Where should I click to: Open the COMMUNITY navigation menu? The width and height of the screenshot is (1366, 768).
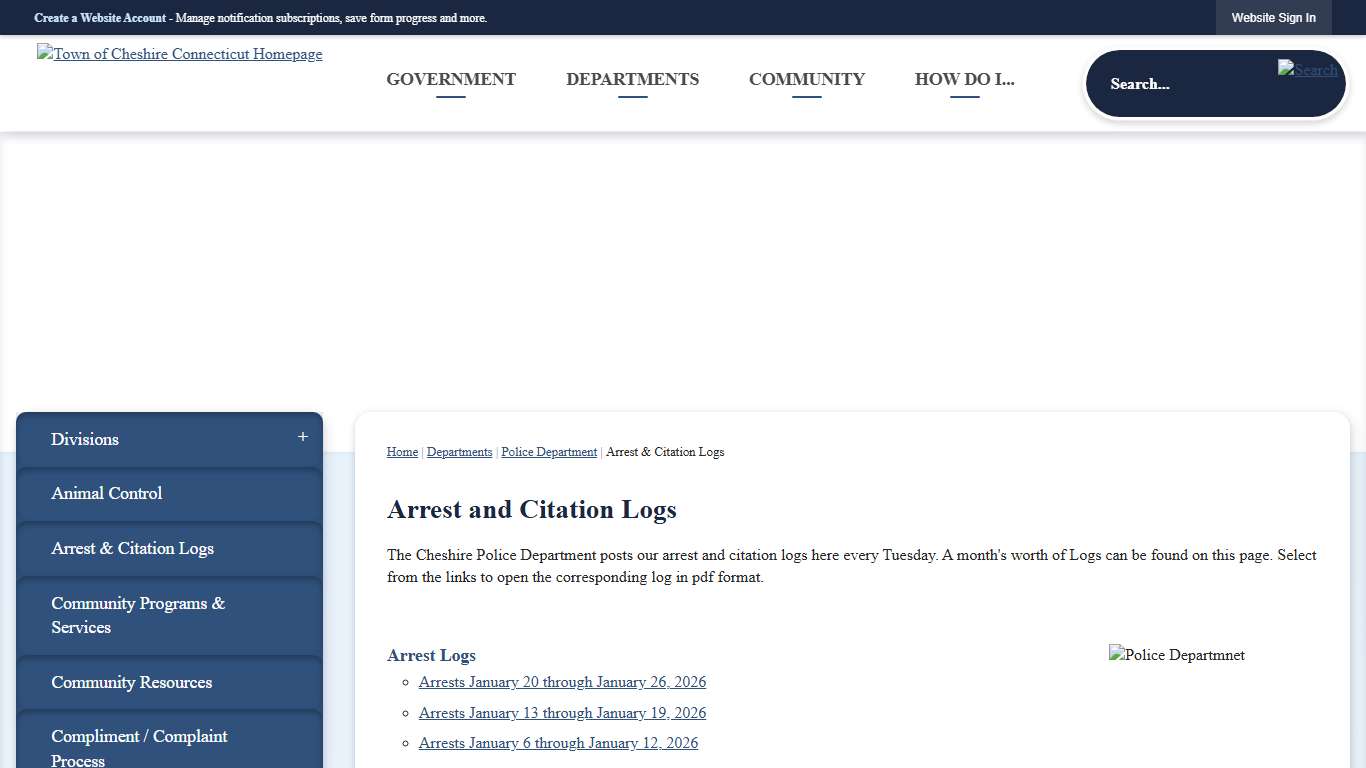click(806, 79)
